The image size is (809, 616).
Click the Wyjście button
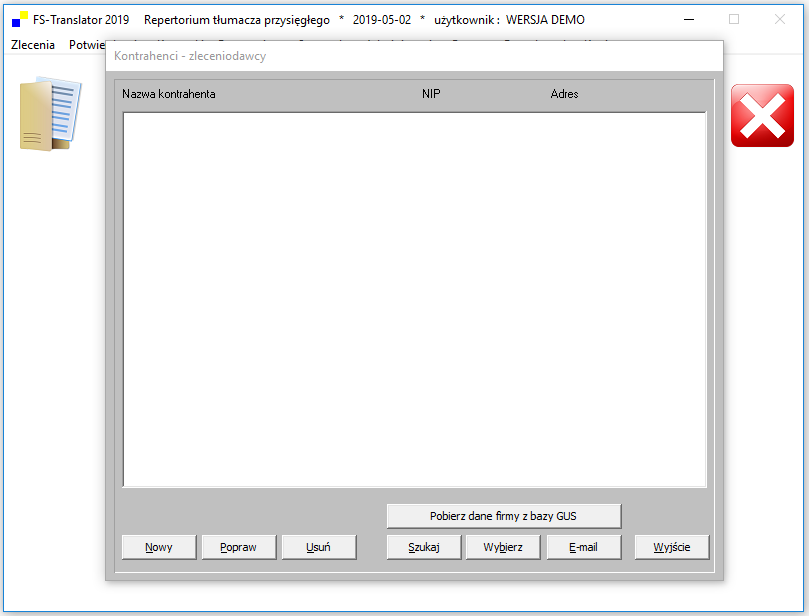coord(672,547)
